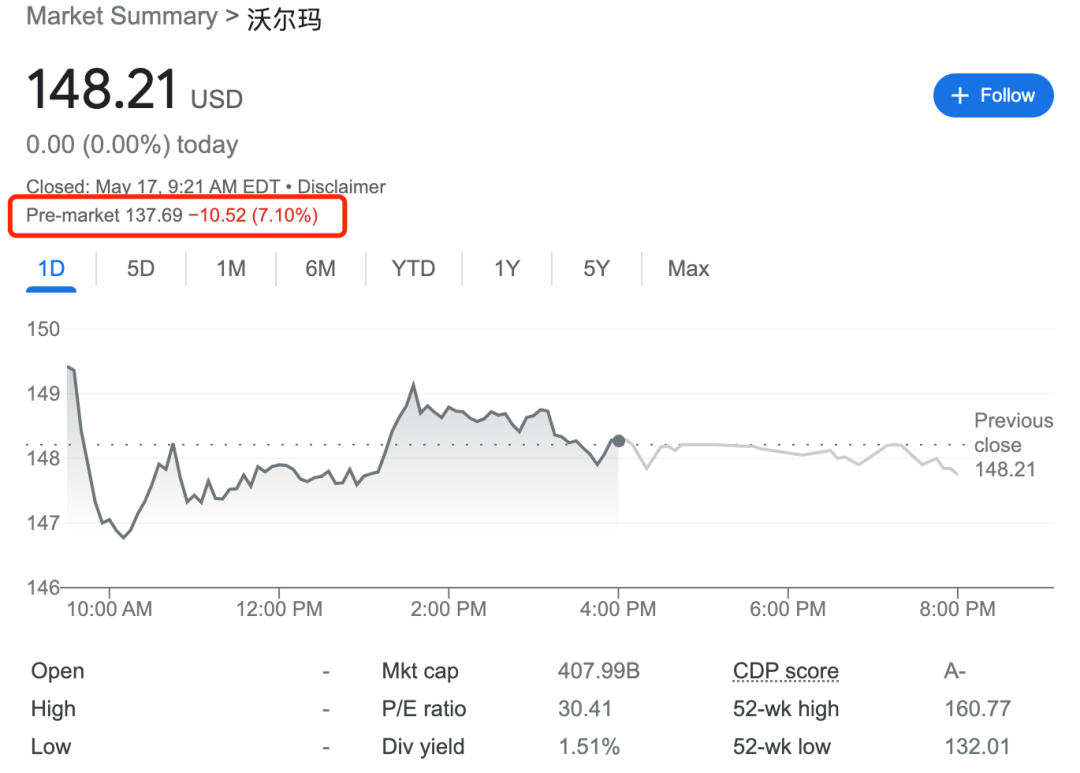Click the −10.52 (7.10%) pre-market change
The width and height of the screenshot is (1080, 773).
253,216
